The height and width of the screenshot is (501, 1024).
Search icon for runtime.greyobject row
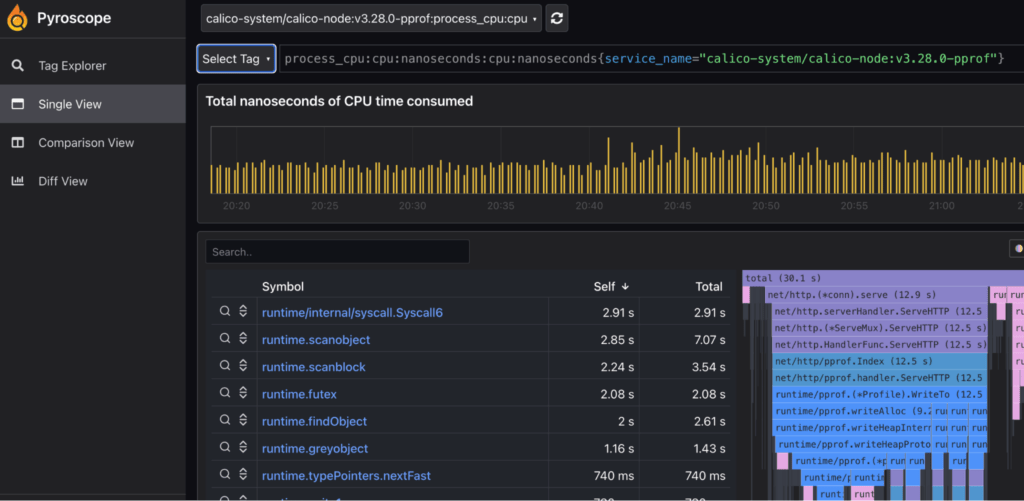[225, 447]
